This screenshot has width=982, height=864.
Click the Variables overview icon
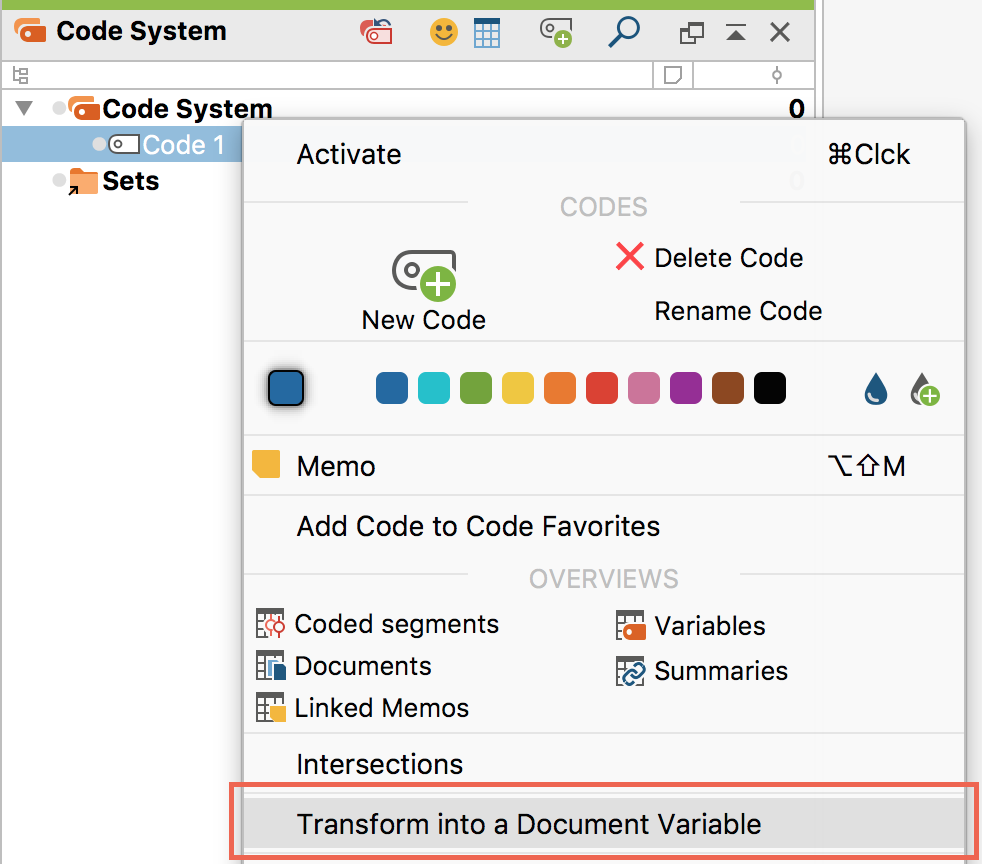coord(631,625)
